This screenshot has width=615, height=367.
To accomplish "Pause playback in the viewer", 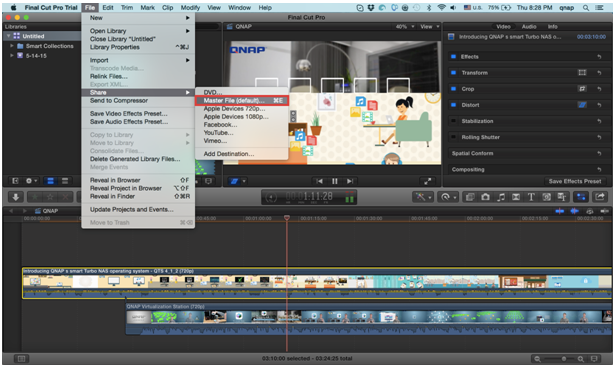I will 335,181.
